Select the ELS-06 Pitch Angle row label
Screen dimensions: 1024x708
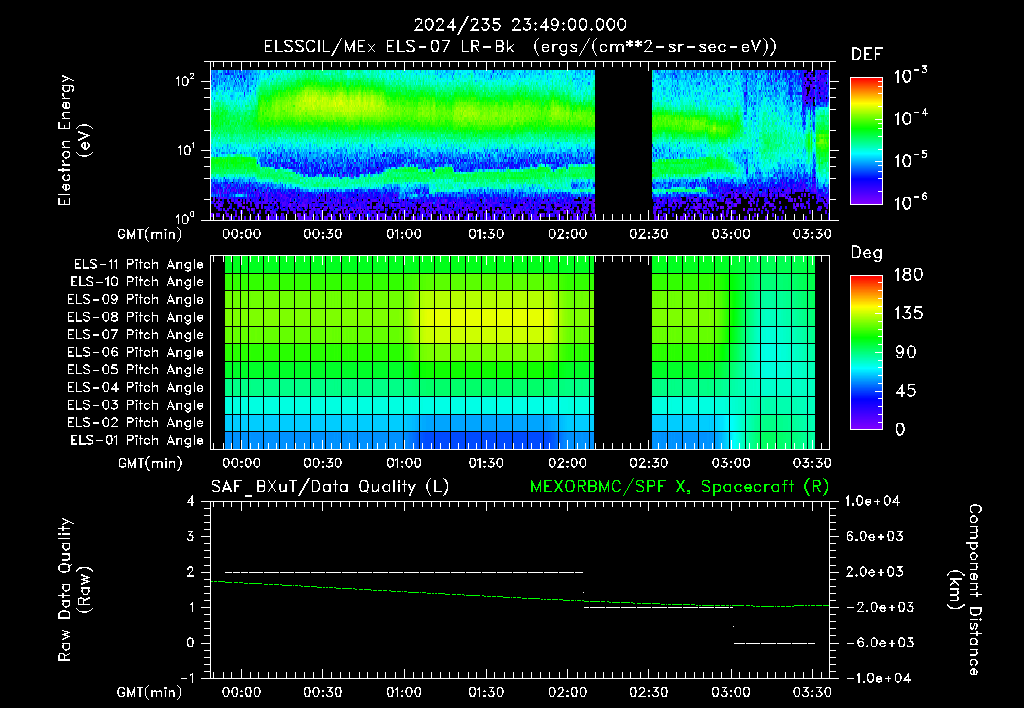tap(136, 352)
